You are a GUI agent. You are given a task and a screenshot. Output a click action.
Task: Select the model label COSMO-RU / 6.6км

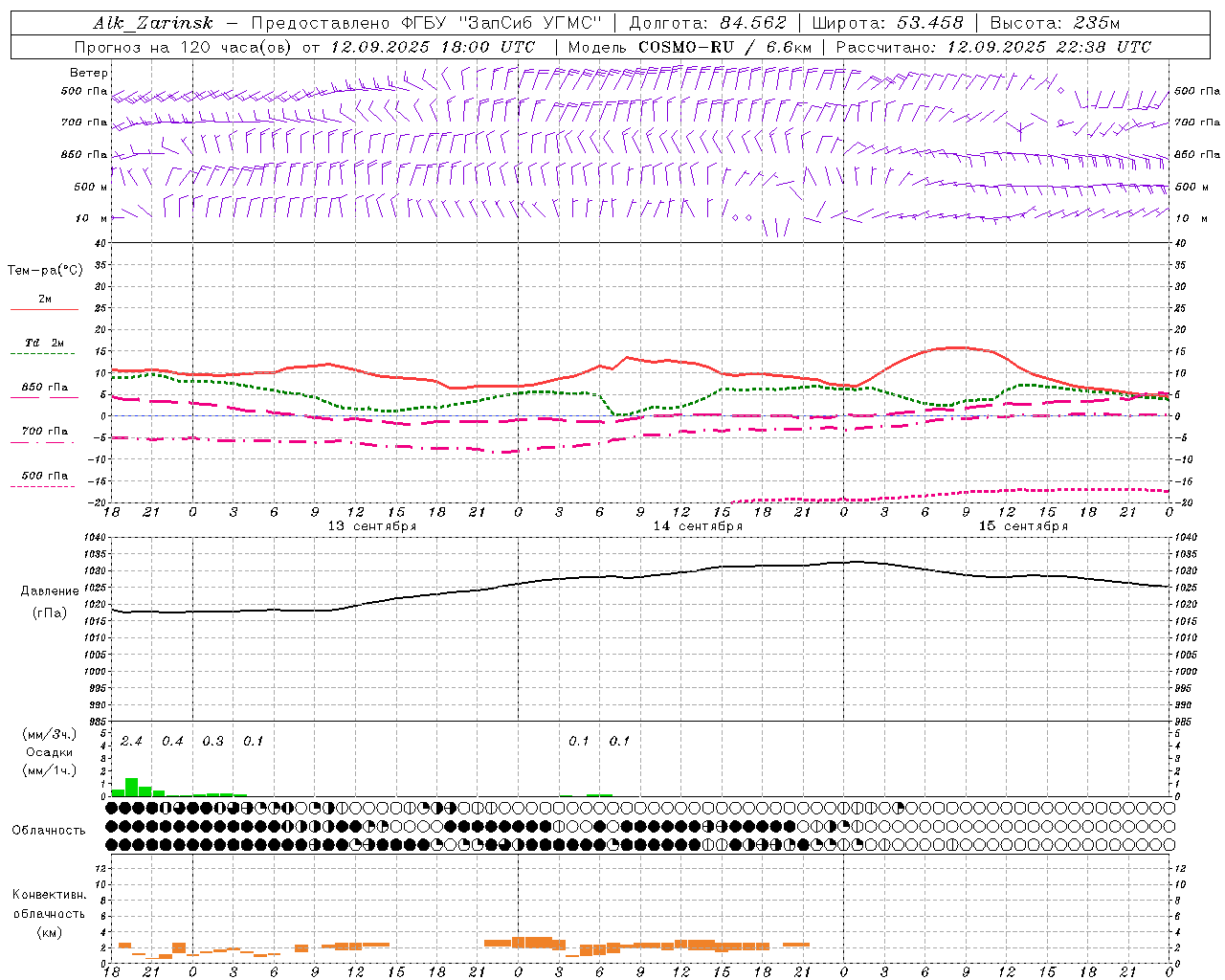coord(725,47)
